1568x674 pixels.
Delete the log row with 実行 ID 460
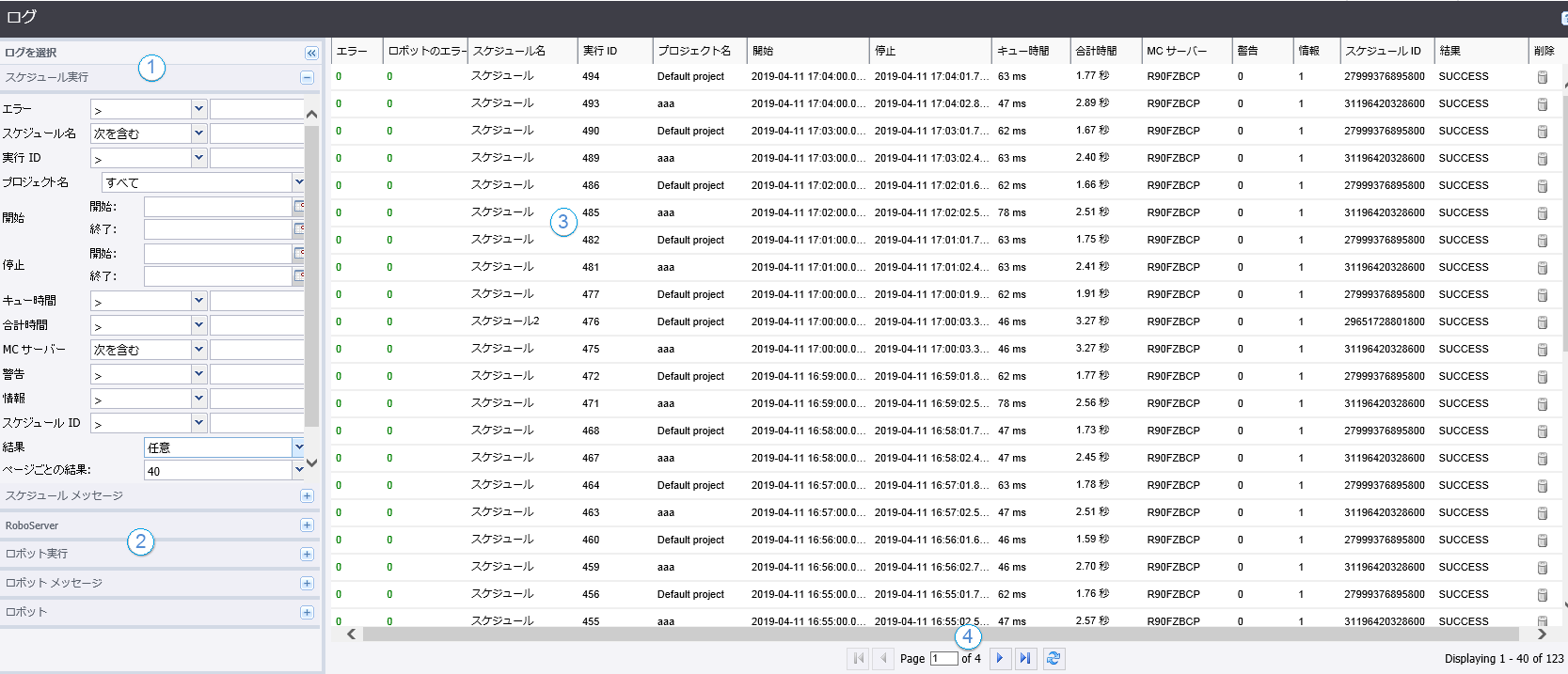pyautogui.click(x=1543, y=541)
